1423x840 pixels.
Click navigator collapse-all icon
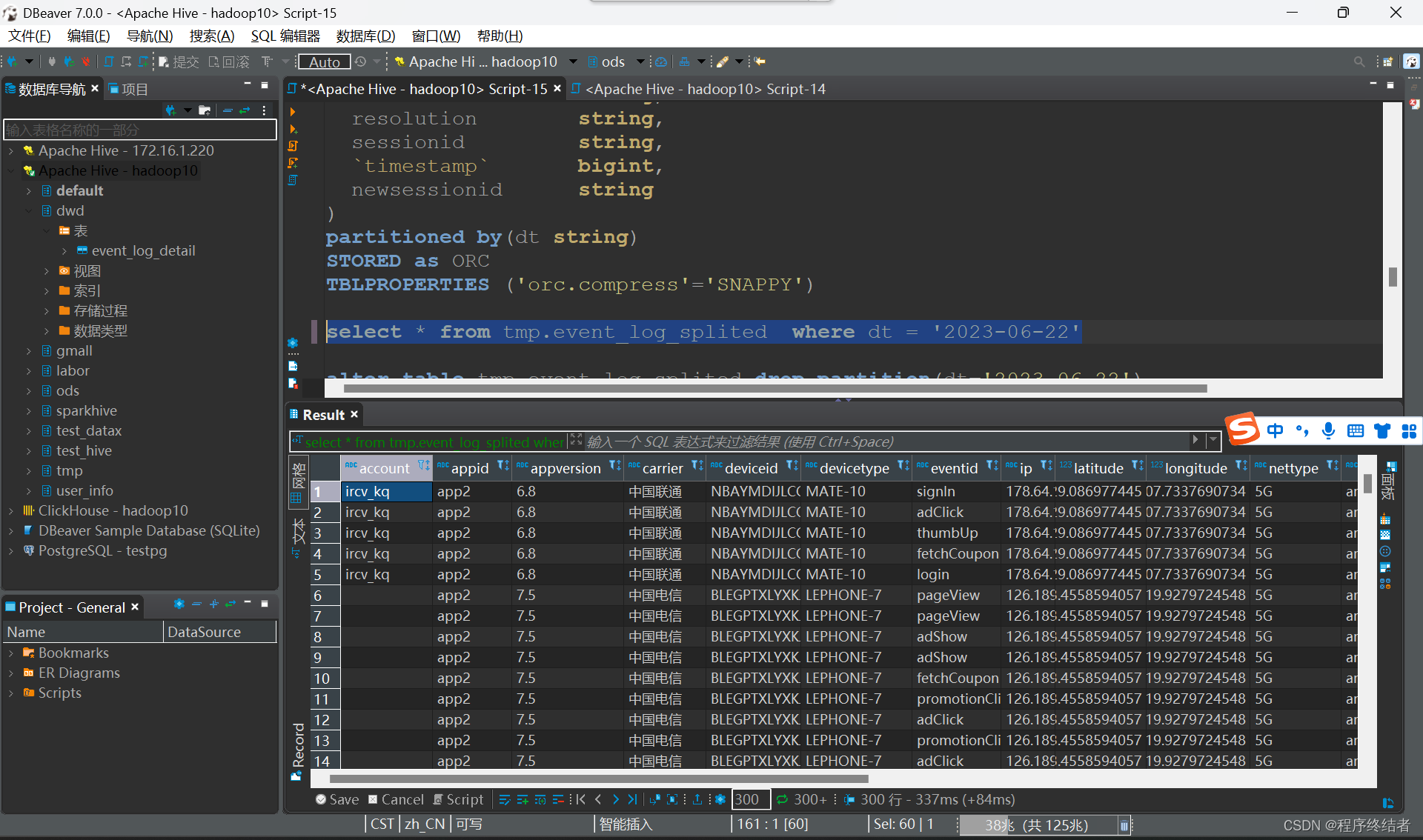(228, 111)
